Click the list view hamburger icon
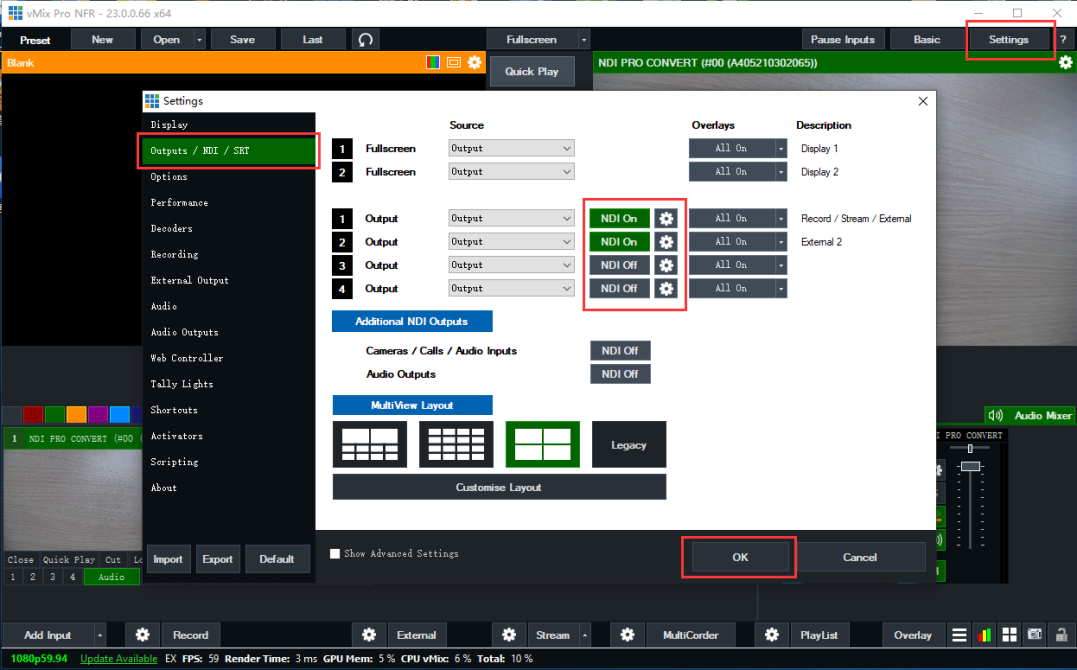1077x670 pixels. pos(960,635)
